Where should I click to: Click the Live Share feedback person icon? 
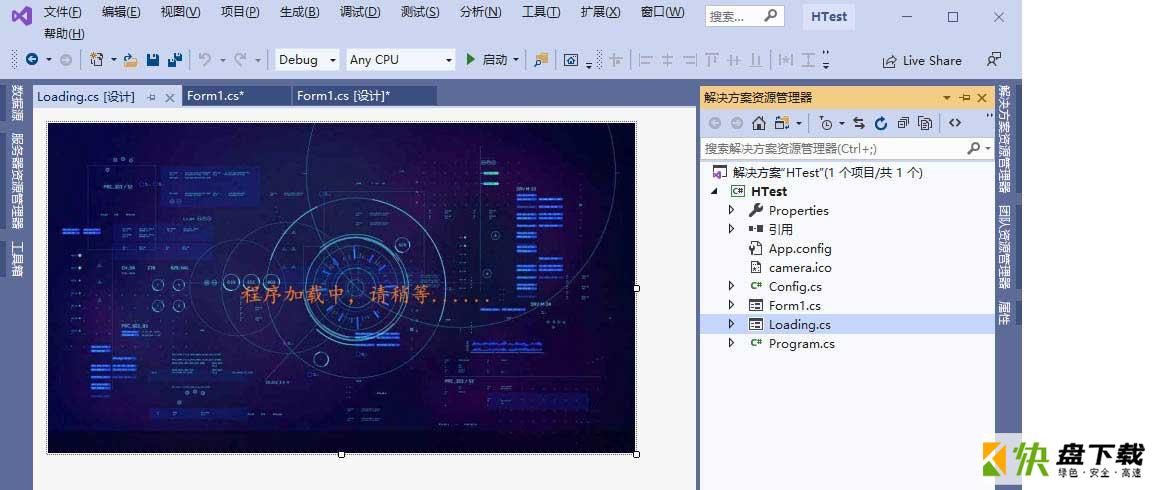993,60
